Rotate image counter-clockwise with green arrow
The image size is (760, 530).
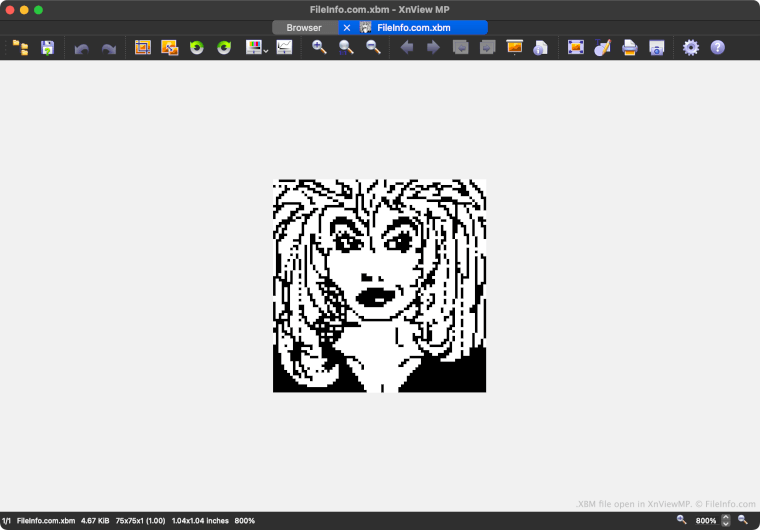(x=197, y=47)
